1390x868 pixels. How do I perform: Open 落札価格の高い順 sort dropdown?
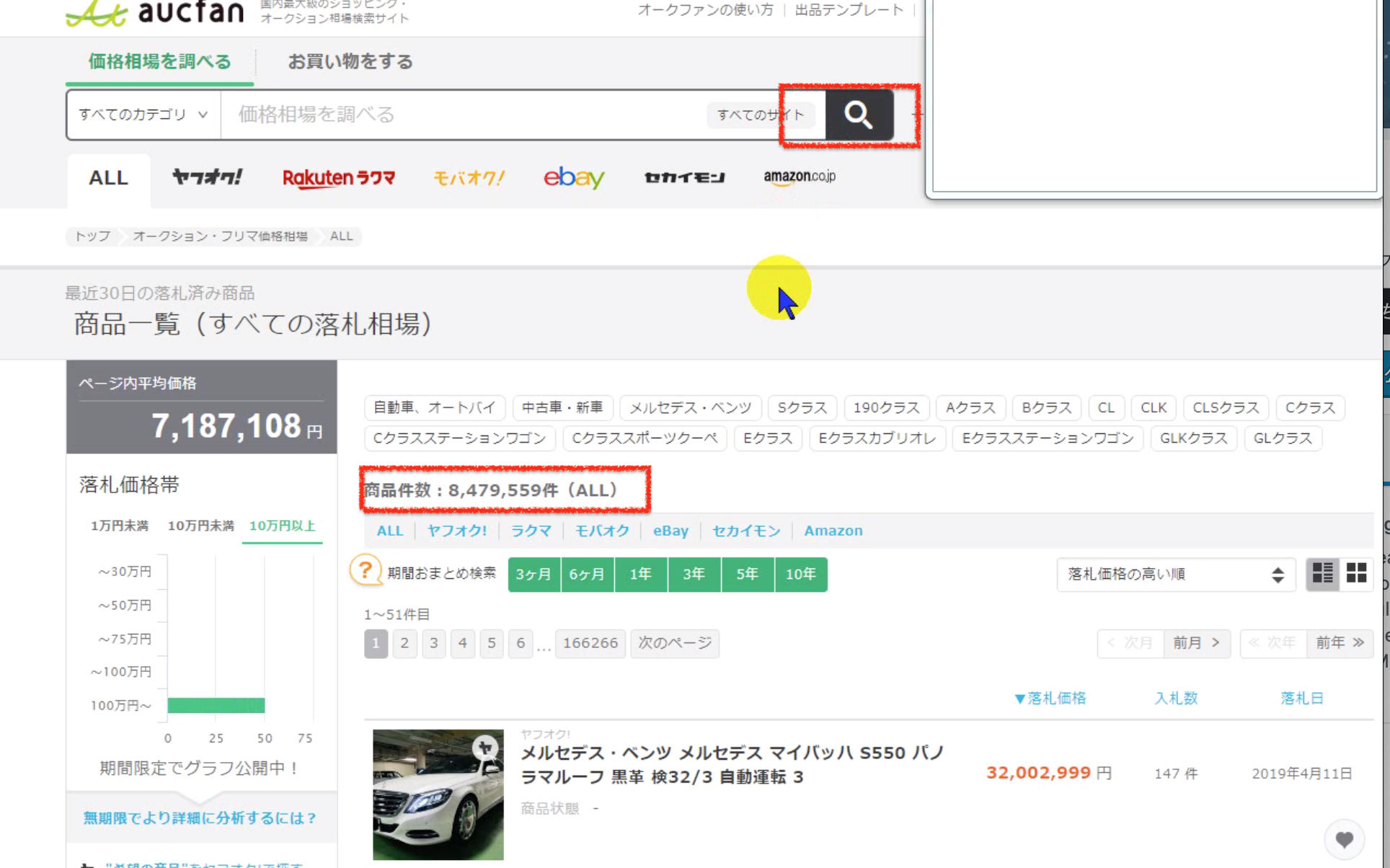click(1175, 575)
